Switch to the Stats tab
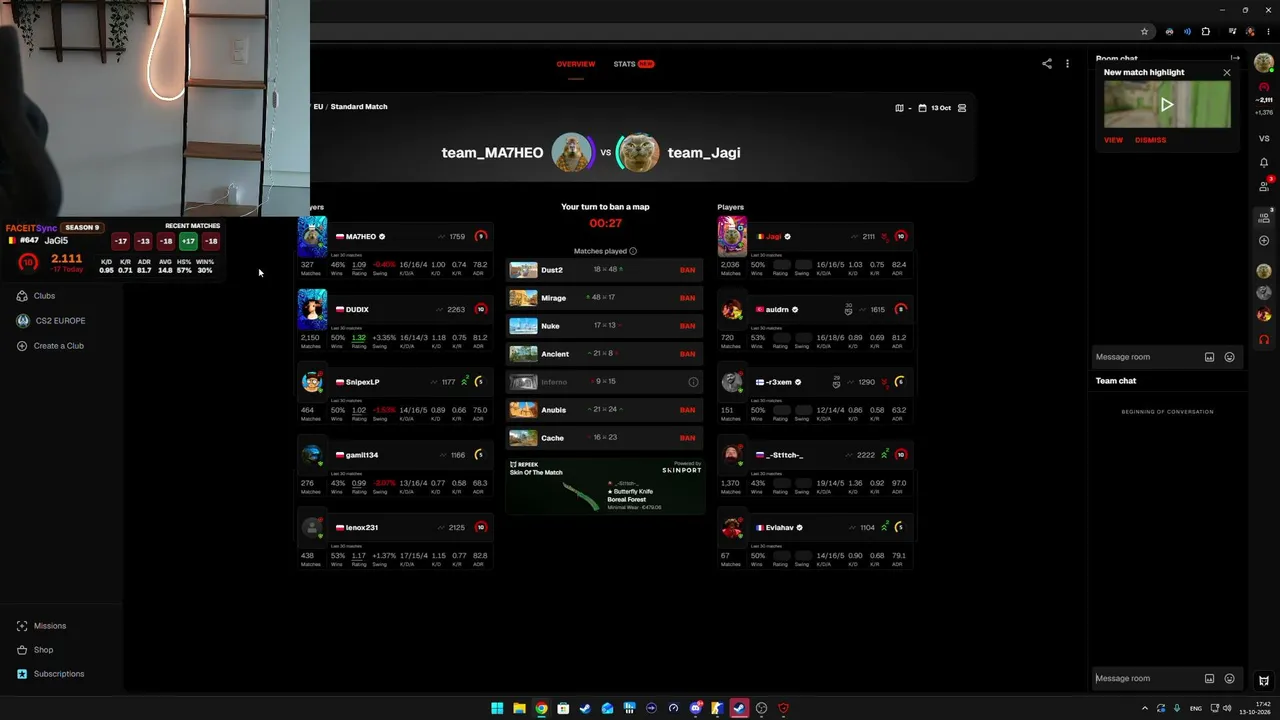 click(633, 64)
